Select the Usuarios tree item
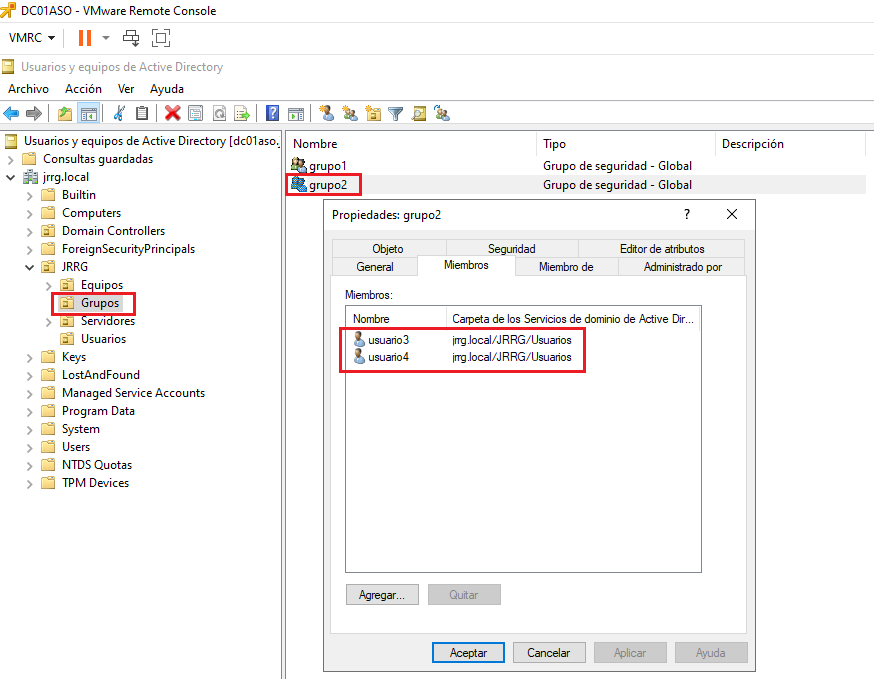The height and width of the screenshot is (679, 874). (x=103, y=338)
